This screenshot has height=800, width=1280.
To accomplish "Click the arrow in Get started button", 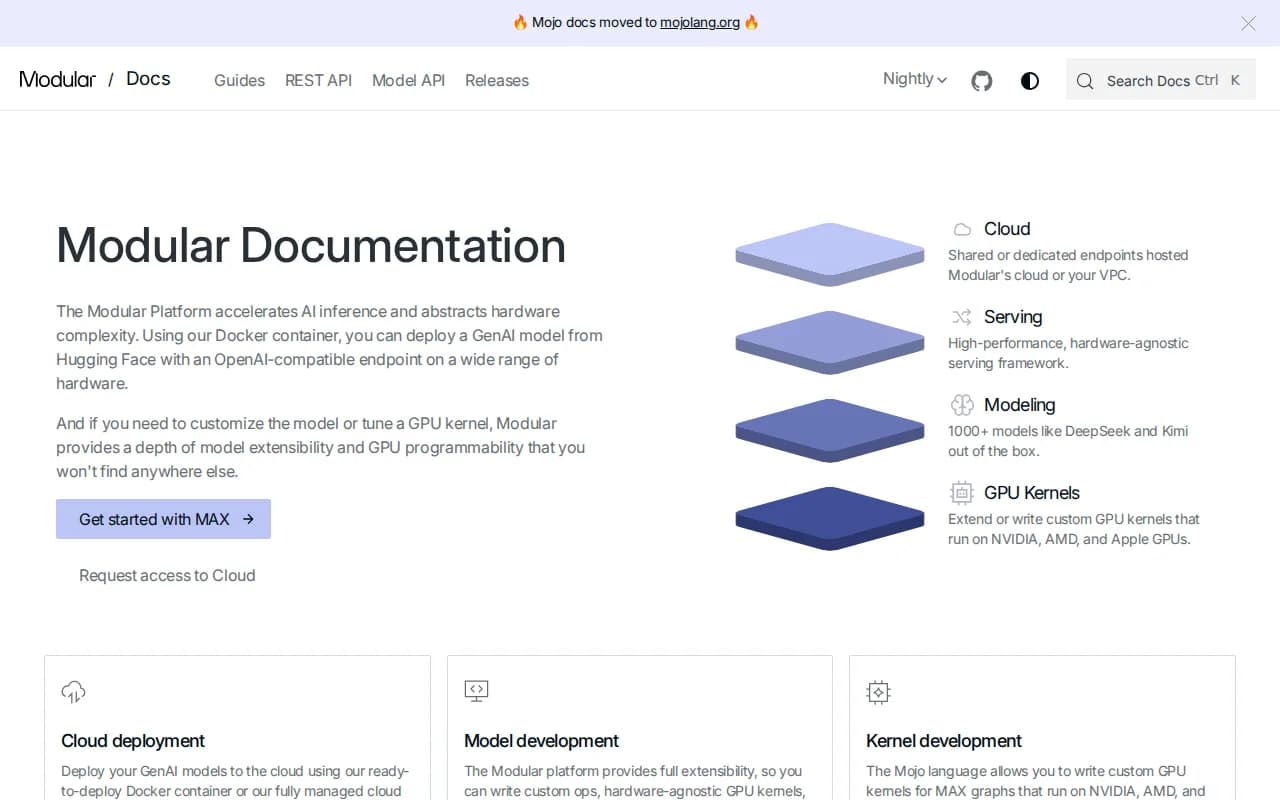I will [x=248, y=519].
